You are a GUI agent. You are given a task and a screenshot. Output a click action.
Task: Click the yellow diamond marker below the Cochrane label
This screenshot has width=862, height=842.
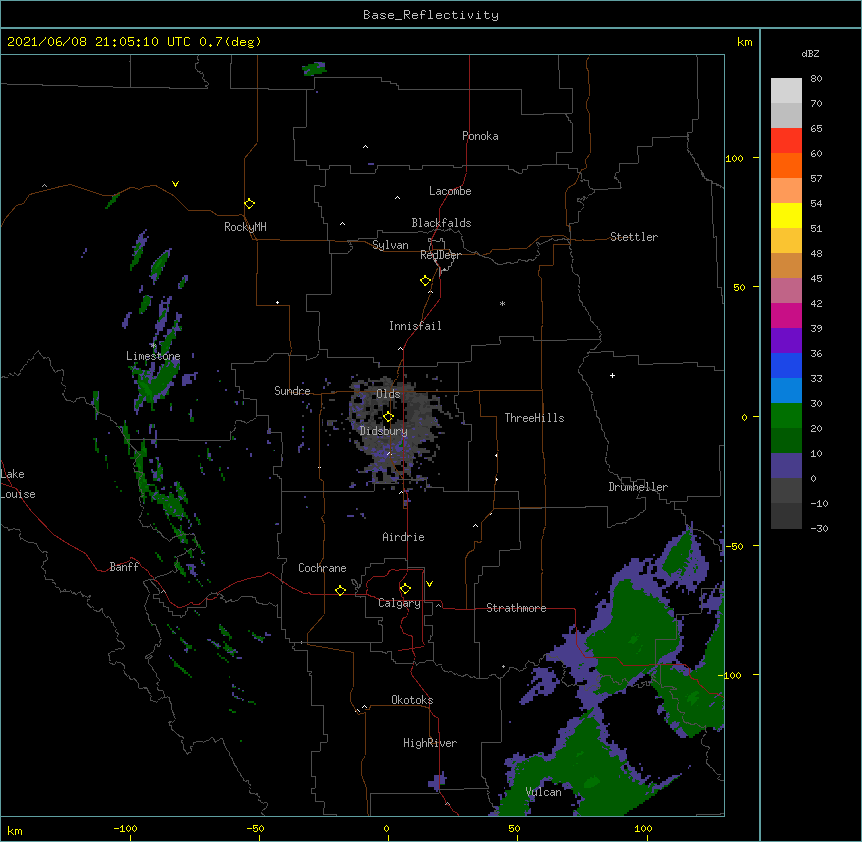(341, 590)
